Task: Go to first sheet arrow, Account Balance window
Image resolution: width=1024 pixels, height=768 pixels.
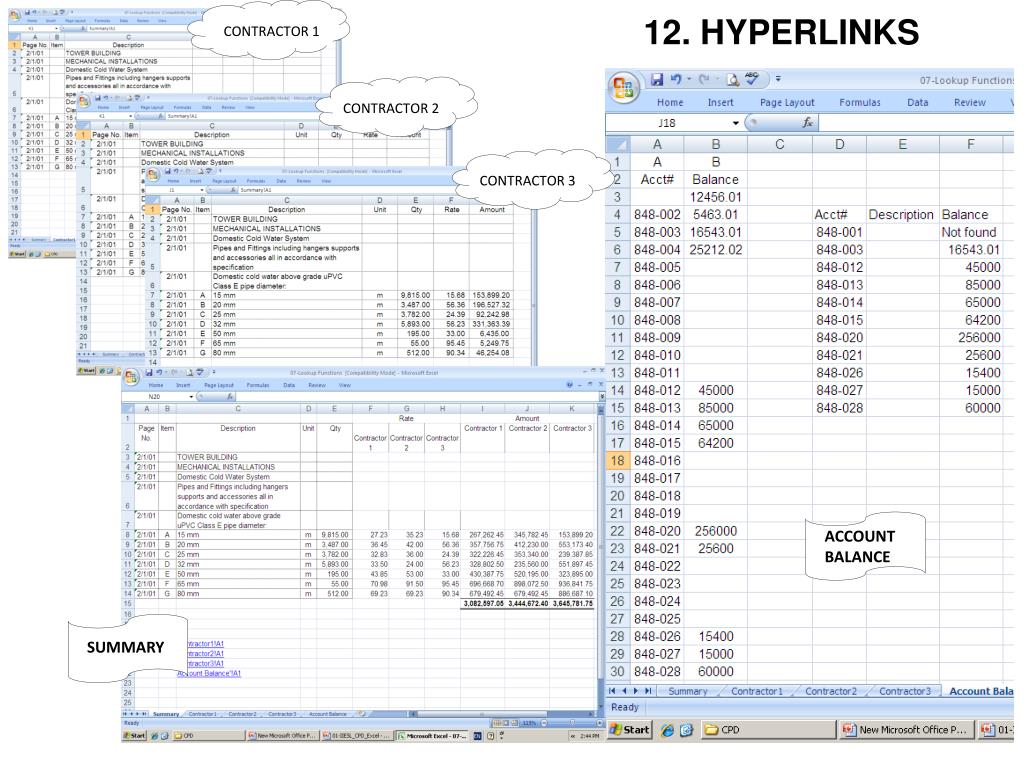Action: [x=612, y=691]
